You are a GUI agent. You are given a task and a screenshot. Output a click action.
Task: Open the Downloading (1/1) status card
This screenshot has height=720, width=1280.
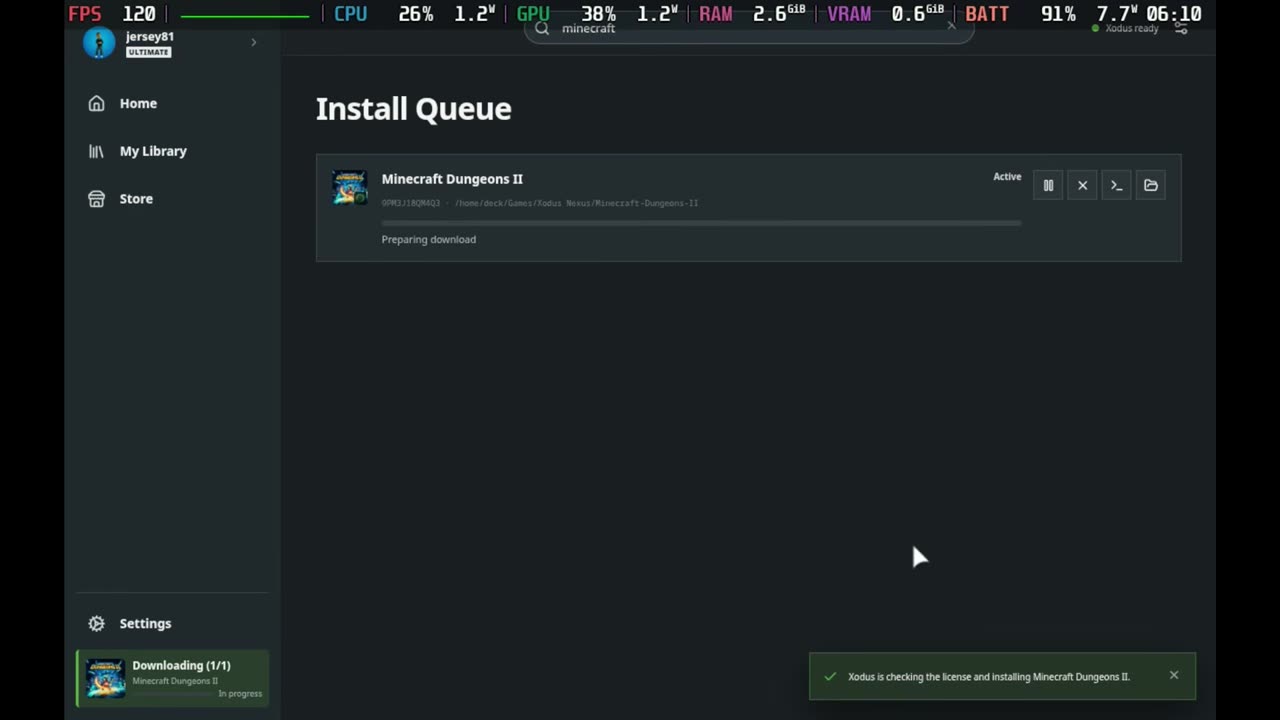coord(173,679)
